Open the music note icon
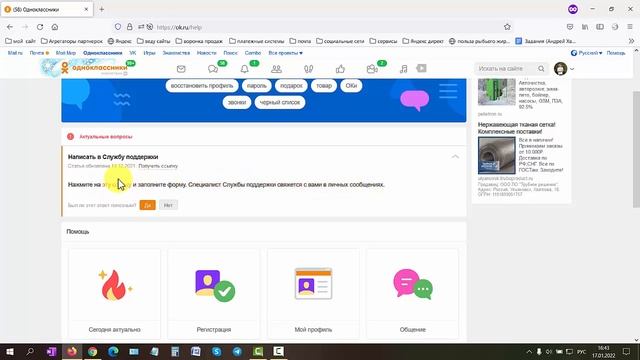 404,69
